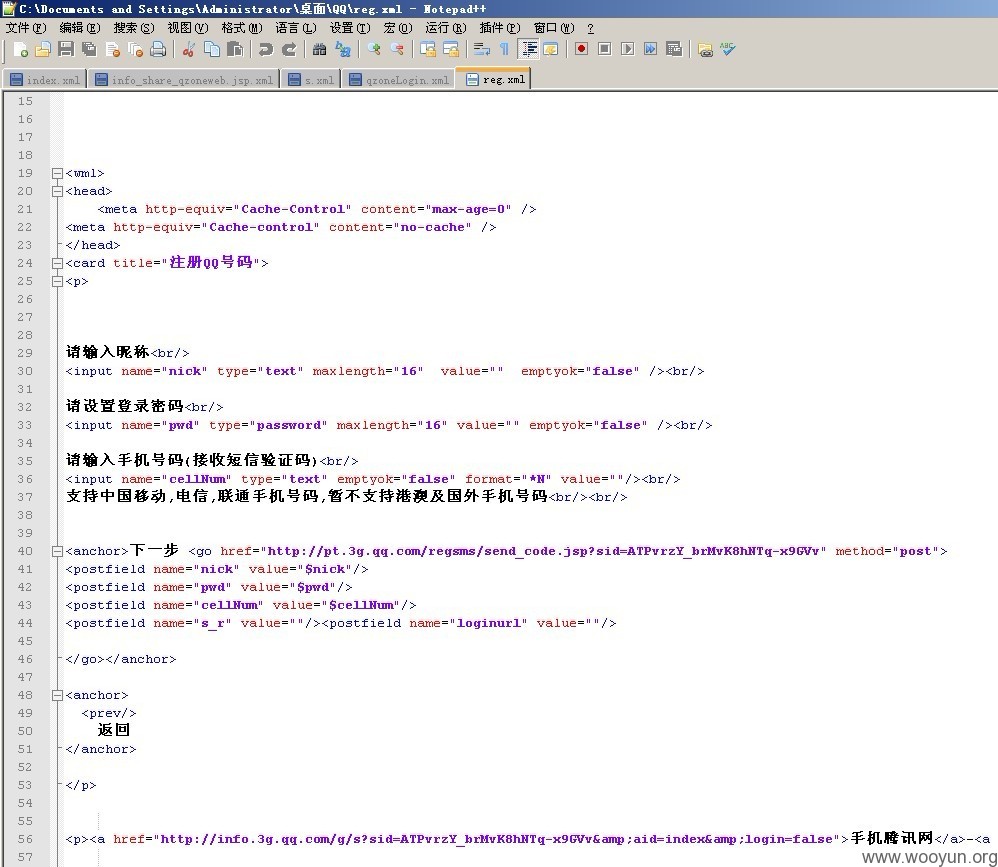The width and height of the screenshot is (998, 867).
Task: Switch to the s.xml tab
Action: pyautogui.click(x=311, y=80)
